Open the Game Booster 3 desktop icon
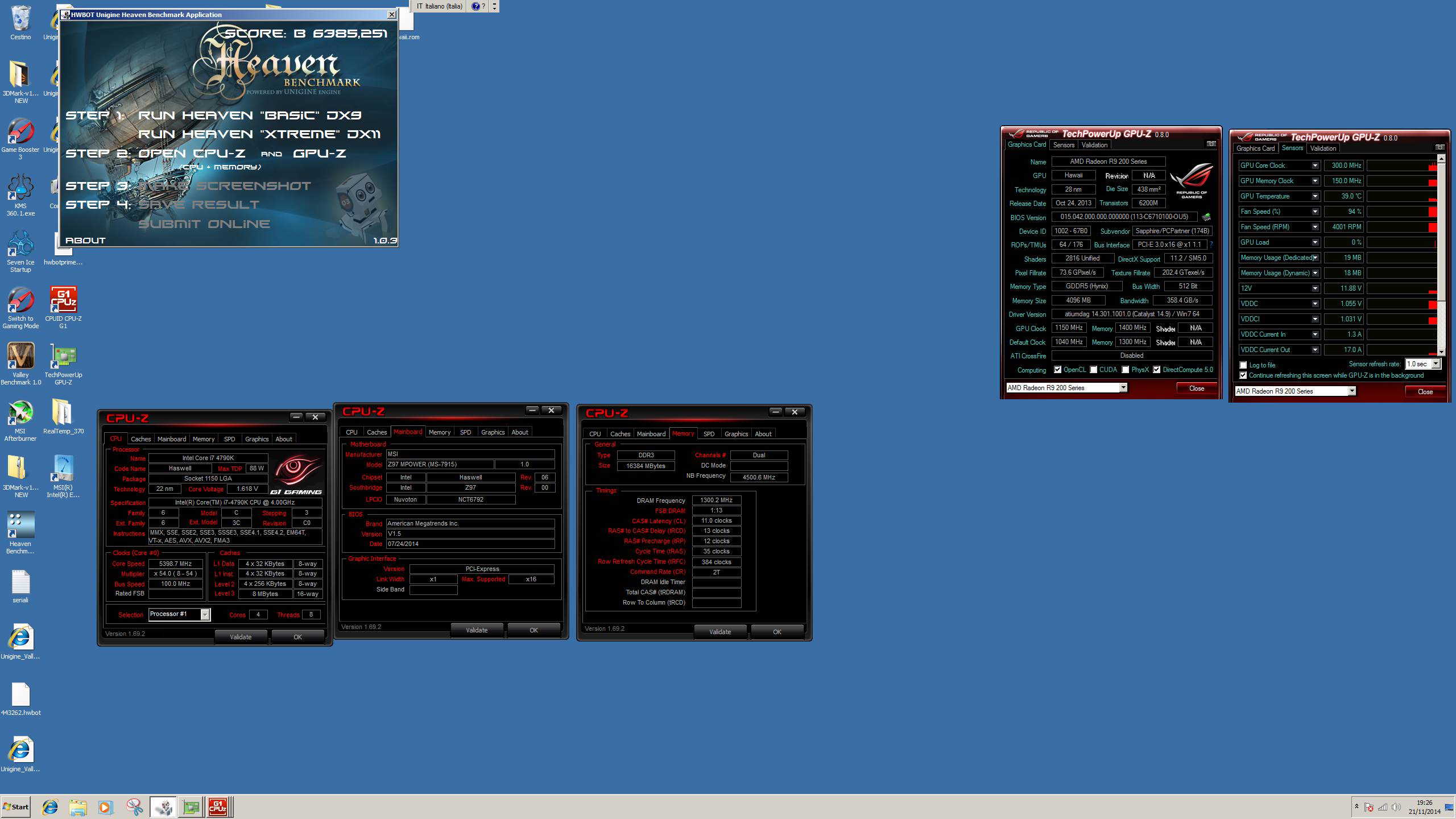 20,139
